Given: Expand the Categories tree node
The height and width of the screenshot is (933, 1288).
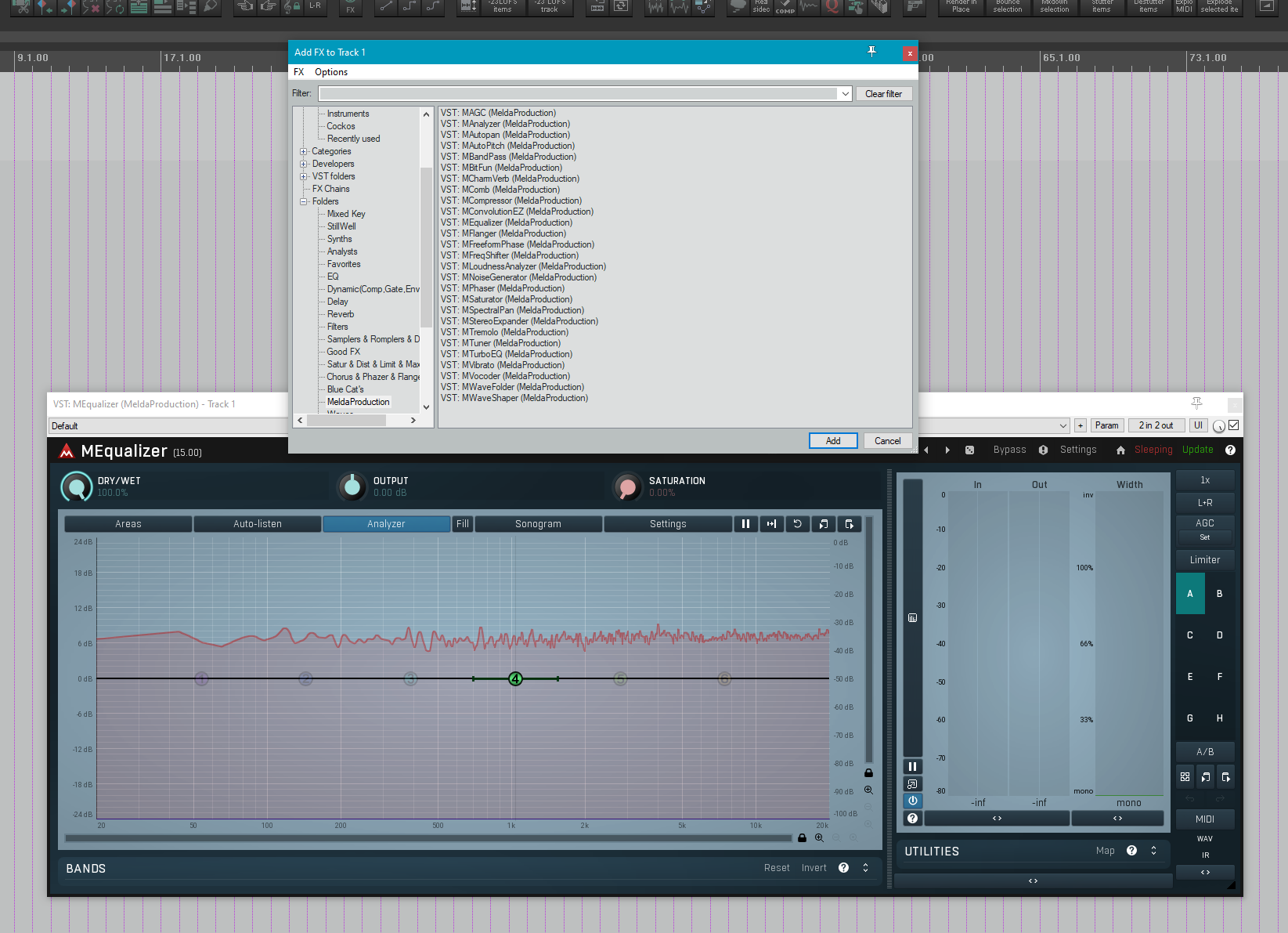Looking at the screenshot, I should coord(303,152).
